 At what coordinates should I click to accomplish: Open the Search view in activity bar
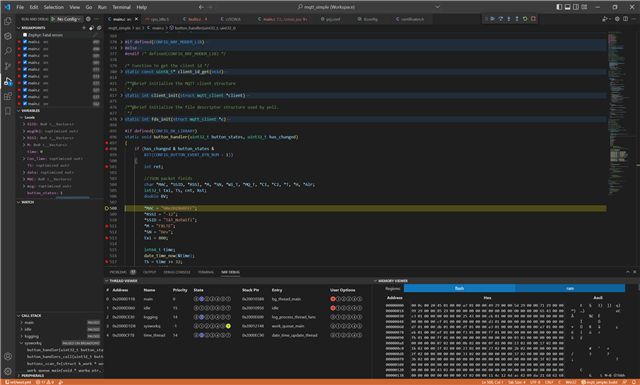coord(8,51)
